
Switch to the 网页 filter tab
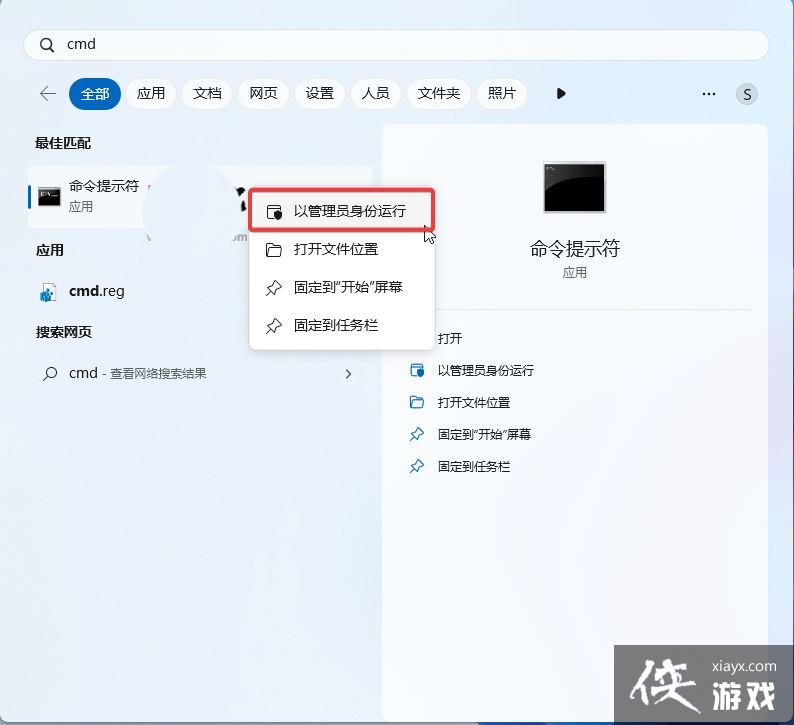[263, 94]
